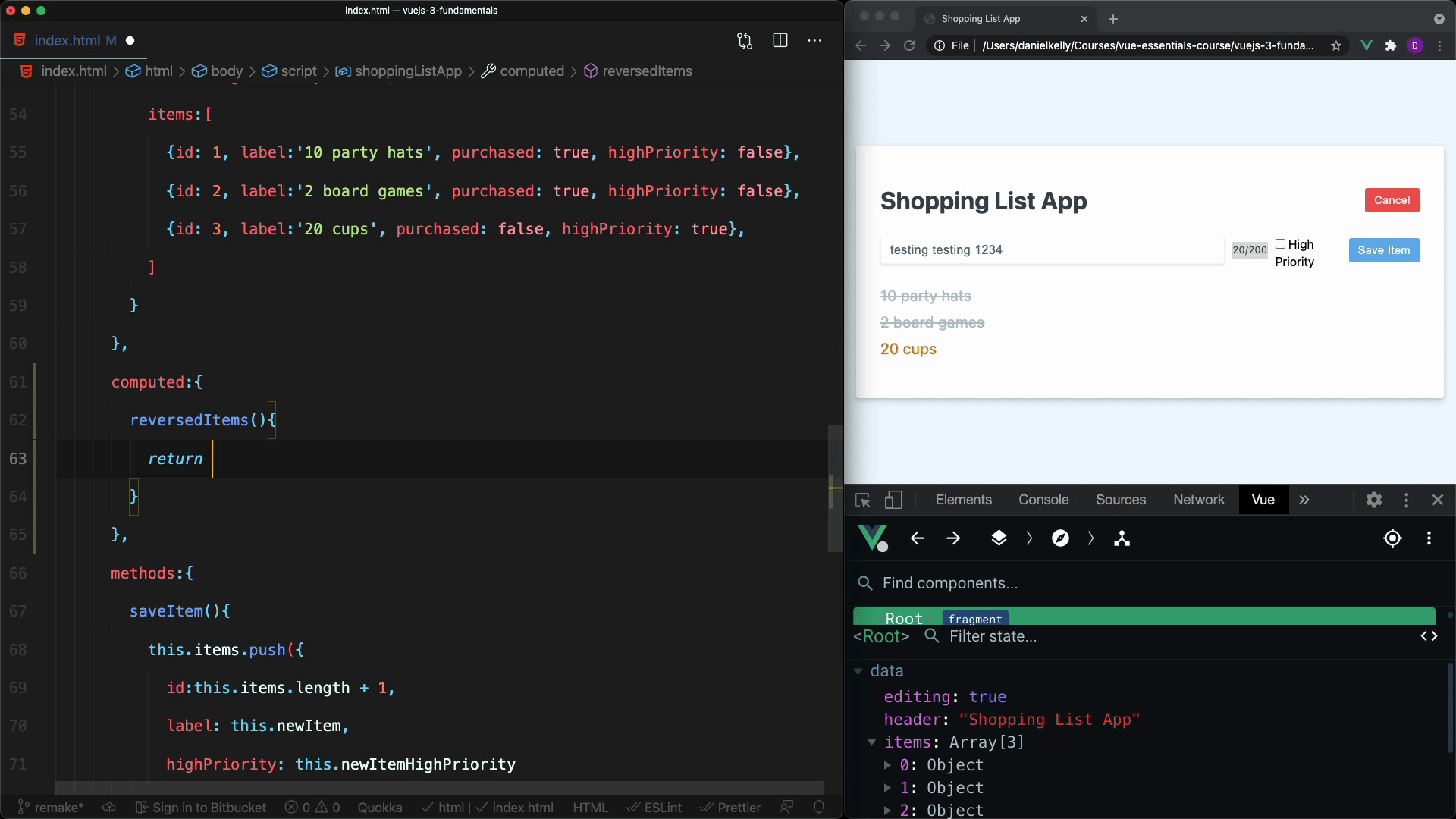Click the 2 board games item
This screenshot has width=1456, height=819.
click(x=932, y=322)
